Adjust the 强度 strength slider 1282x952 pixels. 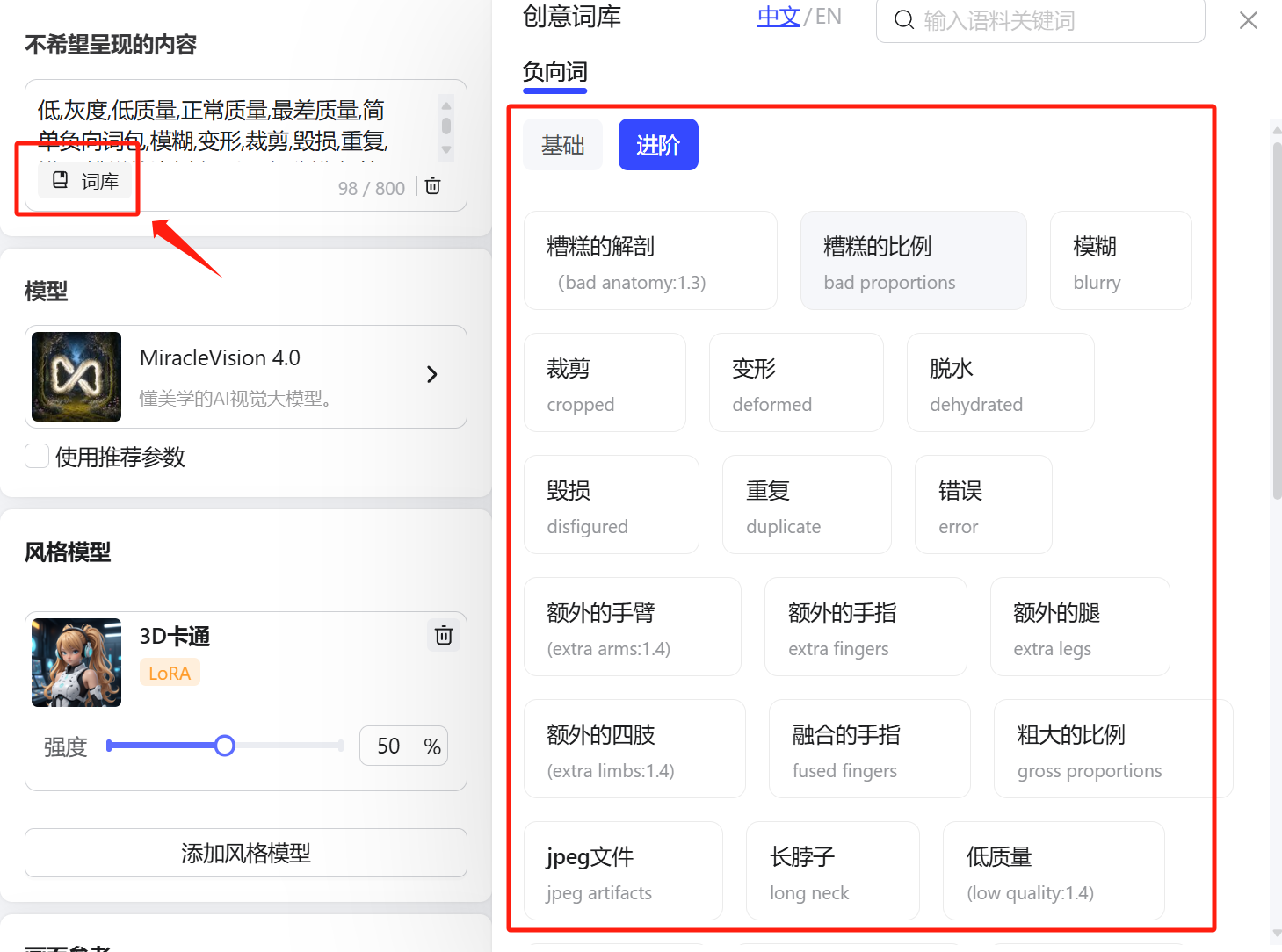225,745
